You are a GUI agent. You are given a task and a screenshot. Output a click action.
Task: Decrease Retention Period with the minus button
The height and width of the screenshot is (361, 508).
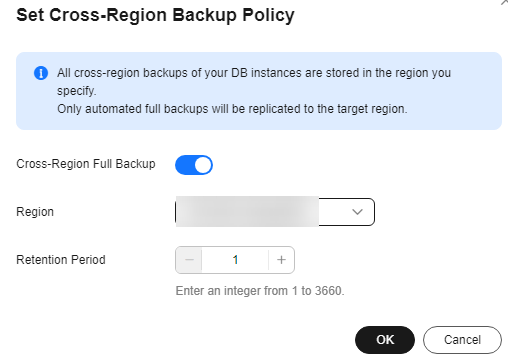coord(189,260)
